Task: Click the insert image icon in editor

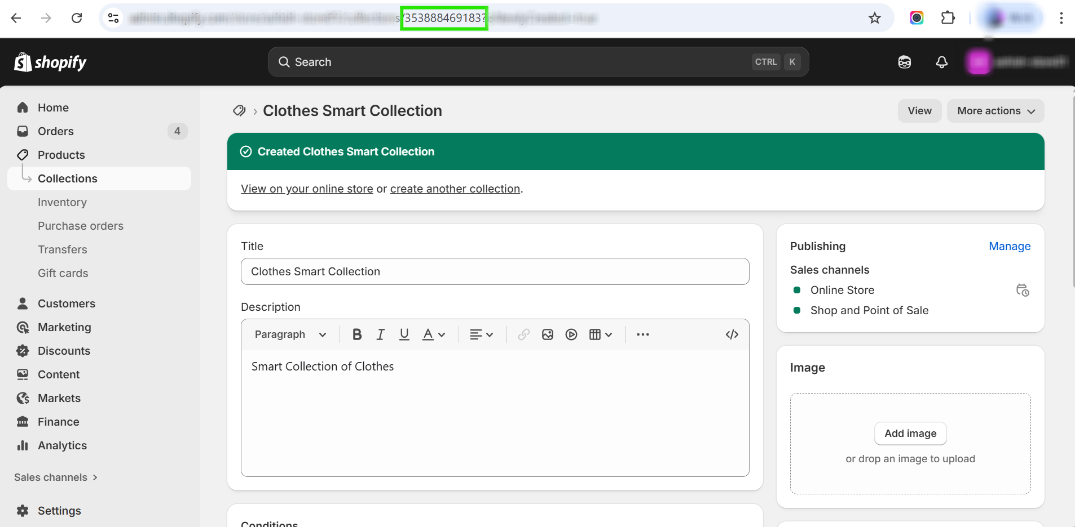Action: click(548, 335)
